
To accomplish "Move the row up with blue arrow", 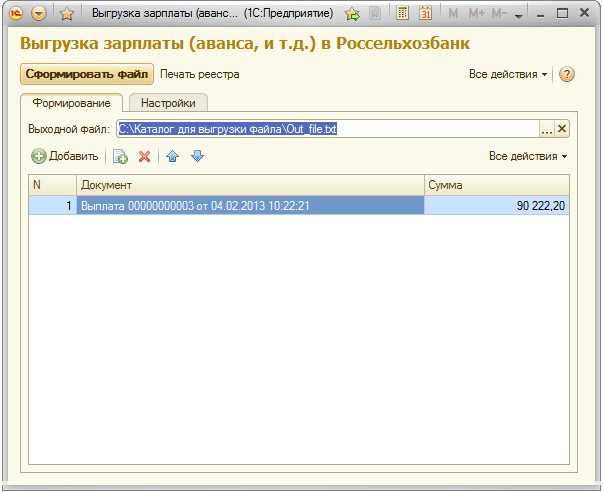I will tap(173, 156).
